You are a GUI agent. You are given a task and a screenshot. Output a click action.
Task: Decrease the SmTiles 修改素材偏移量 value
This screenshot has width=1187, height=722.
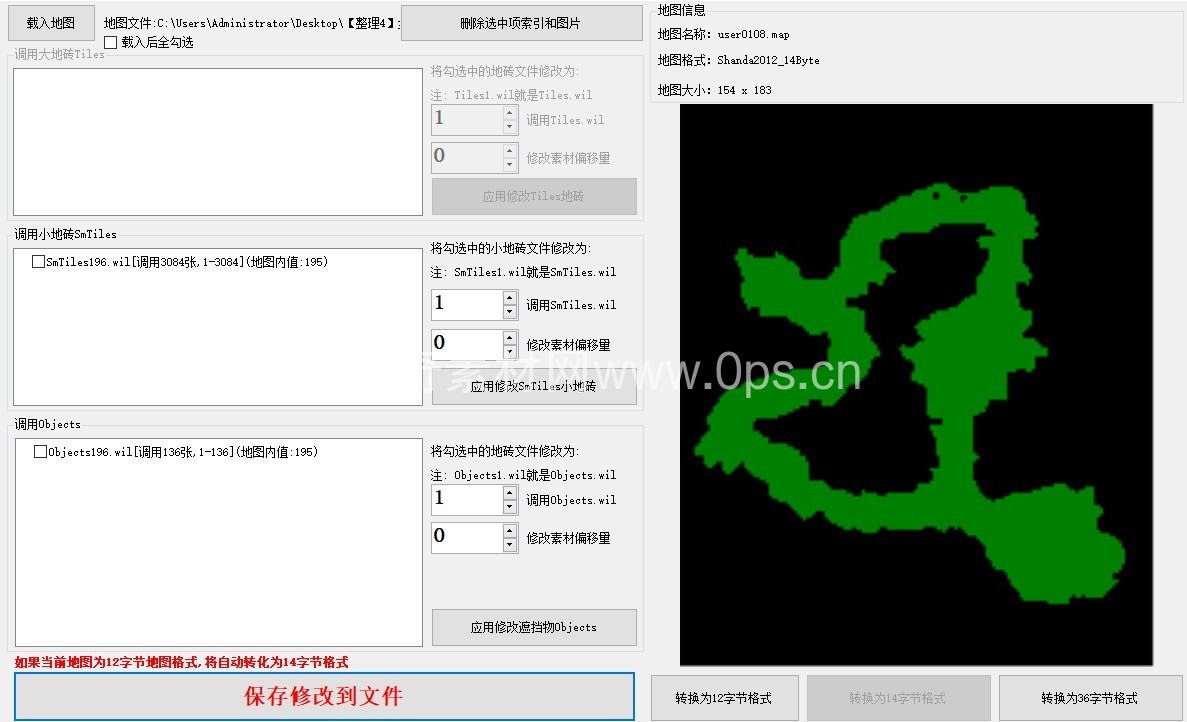[x=510, y=352]
